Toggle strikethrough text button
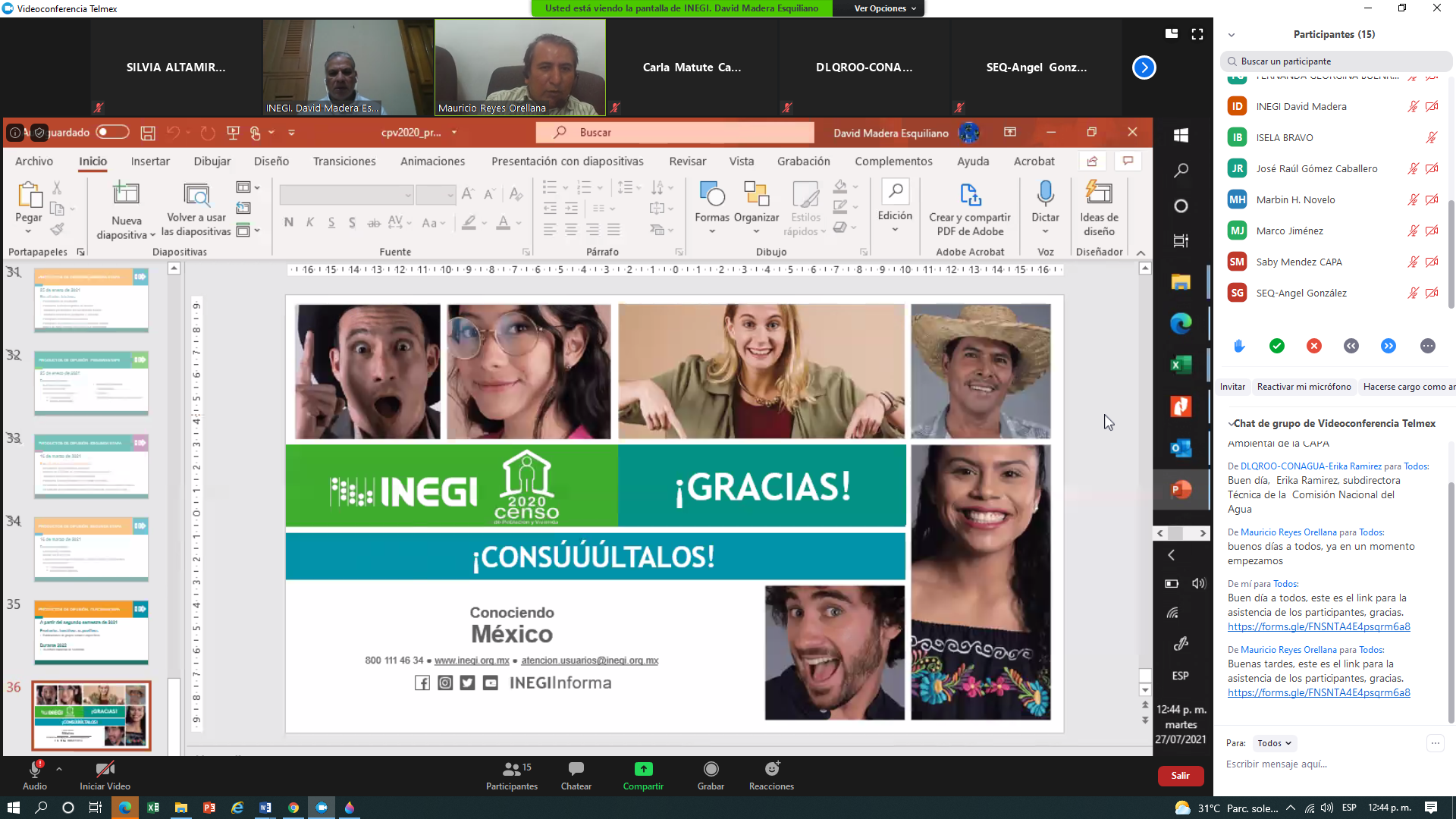 374,222
